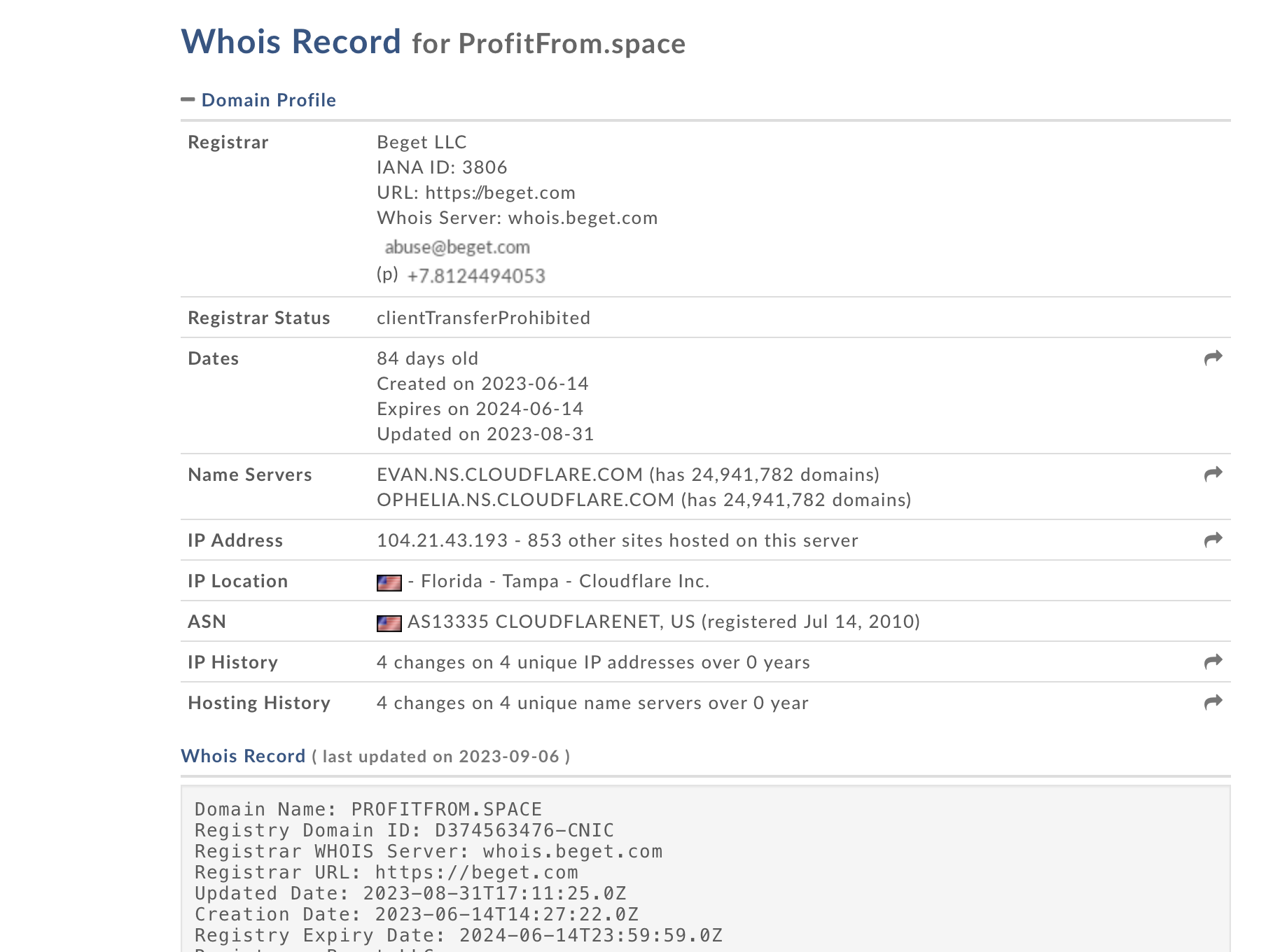Click the IP History arrow icon
The width and height of the screenshot is (1266, 952).
pyautogui.click(x=1213, y=661)
